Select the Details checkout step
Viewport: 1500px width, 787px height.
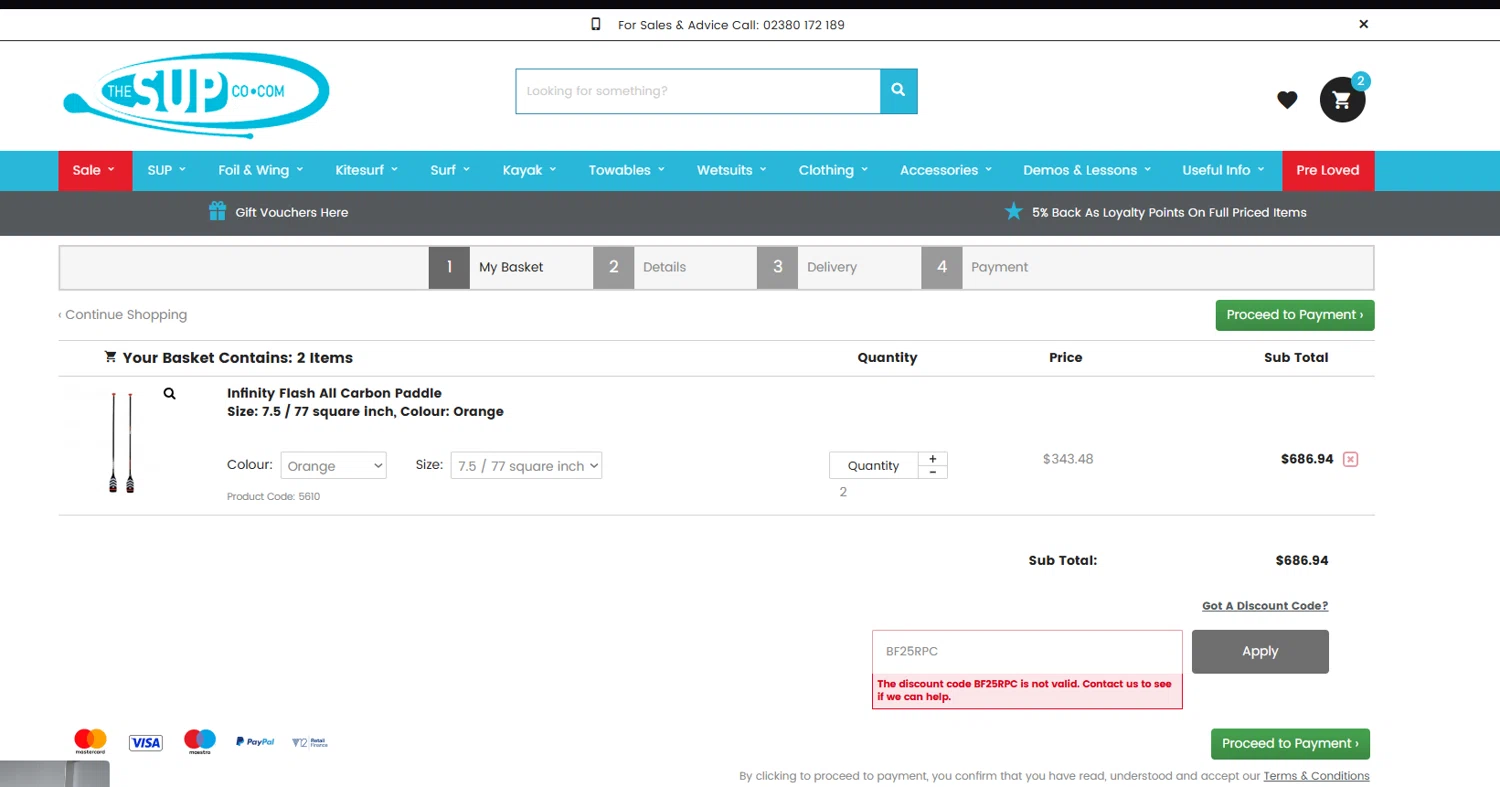click(x=674, y=267)
